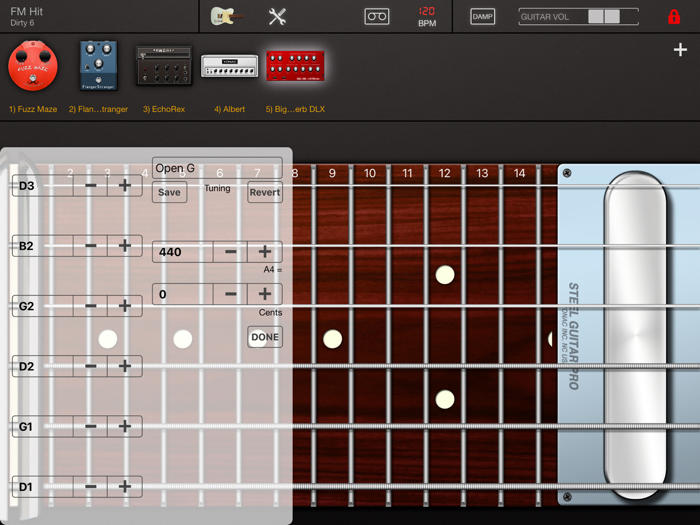
Task: Click the 1) Fuzz Maze label
Action: click(x=33, y=109)
